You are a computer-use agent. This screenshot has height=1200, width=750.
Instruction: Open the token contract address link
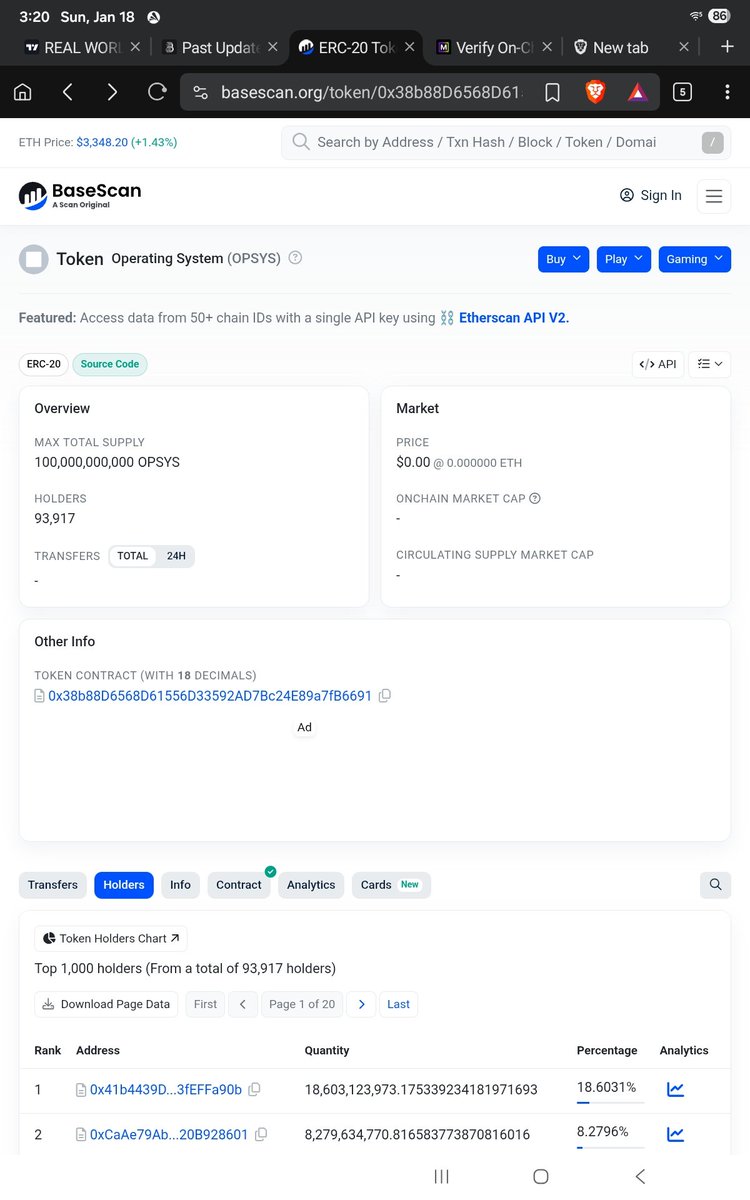tap(210, 696)
